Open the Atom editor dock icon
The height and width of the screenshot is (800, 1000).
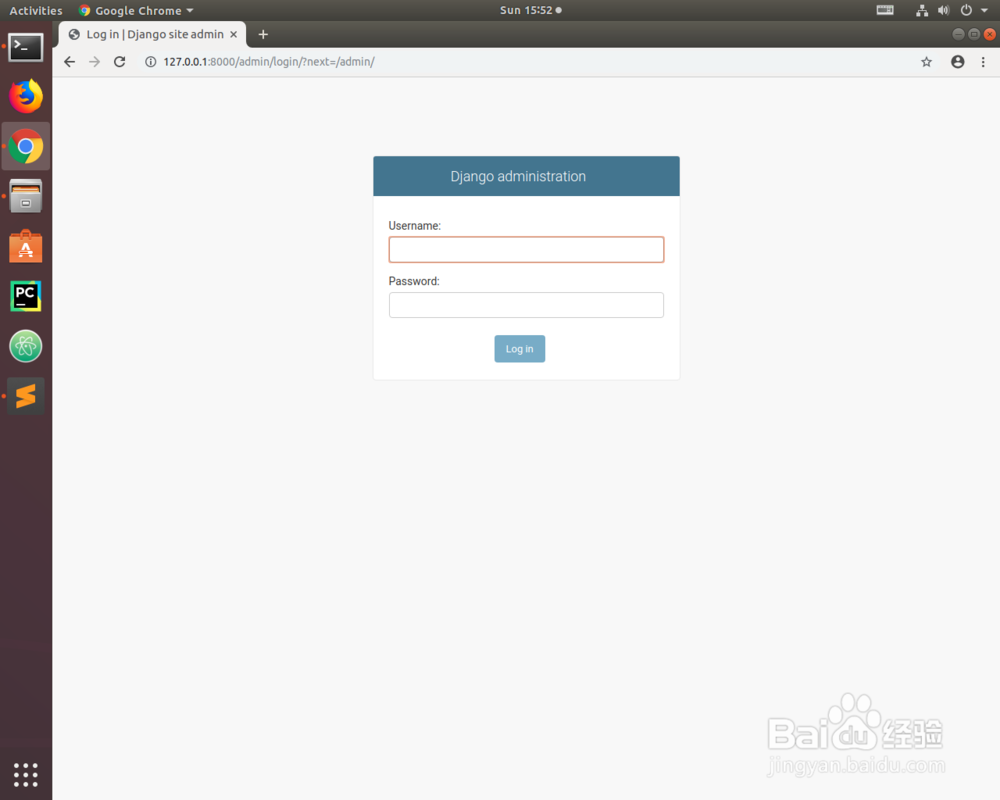click(x=26, y=346)
